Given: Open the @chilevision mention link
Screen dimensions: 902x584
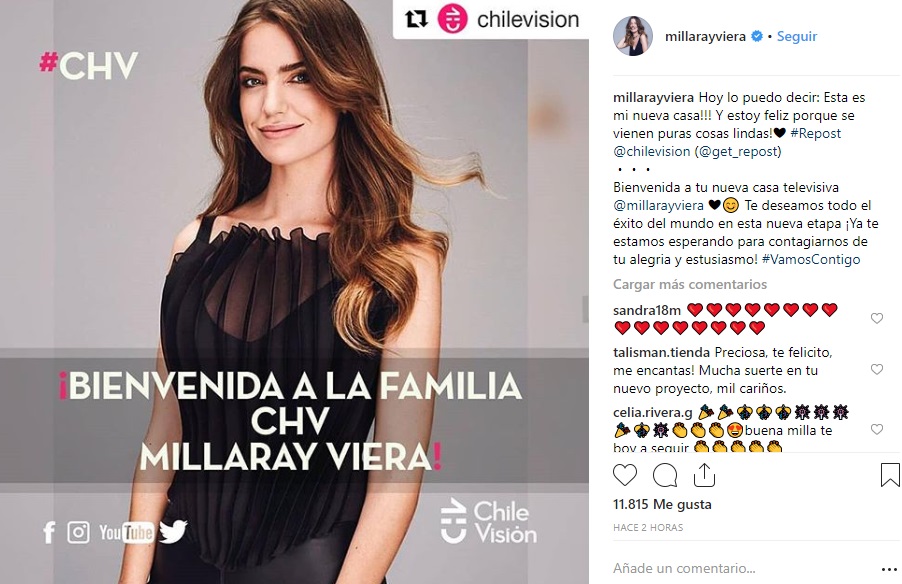Looking at the screenshot, I should [x=651, y=151].
